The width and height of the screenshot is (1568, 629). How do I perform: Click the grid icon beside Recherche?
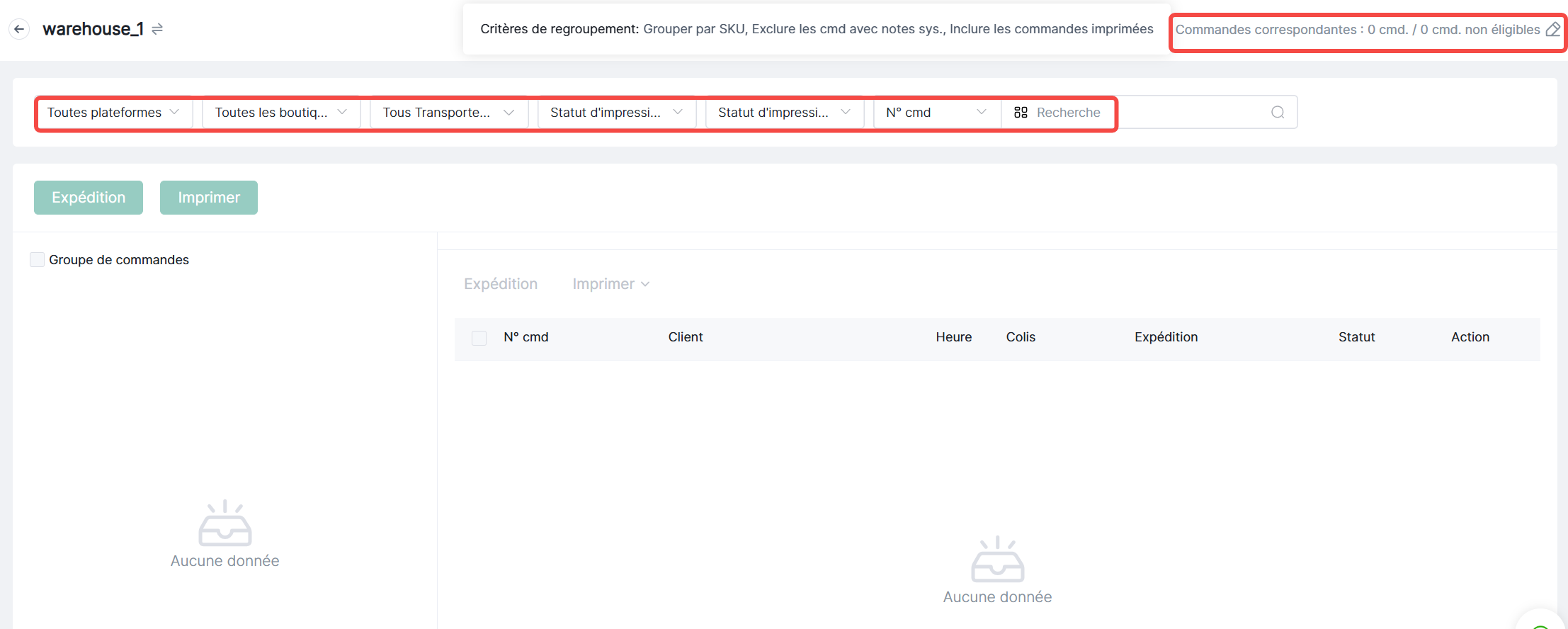[1021, 113]
